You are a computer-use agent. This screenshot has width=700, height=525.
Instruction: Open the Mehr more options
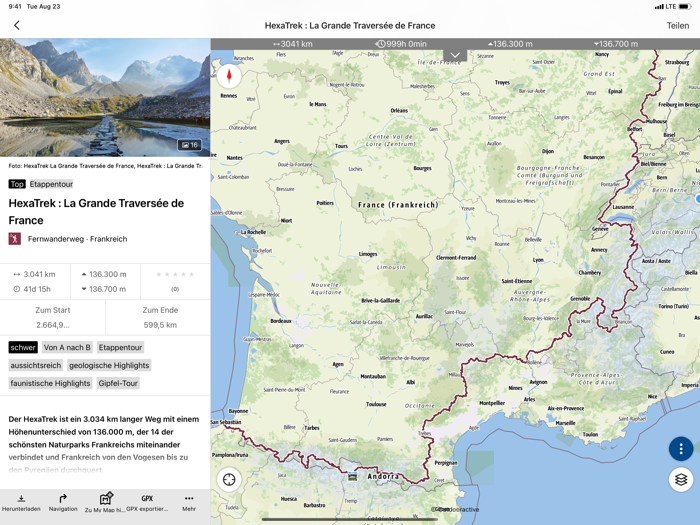(189, 503)
